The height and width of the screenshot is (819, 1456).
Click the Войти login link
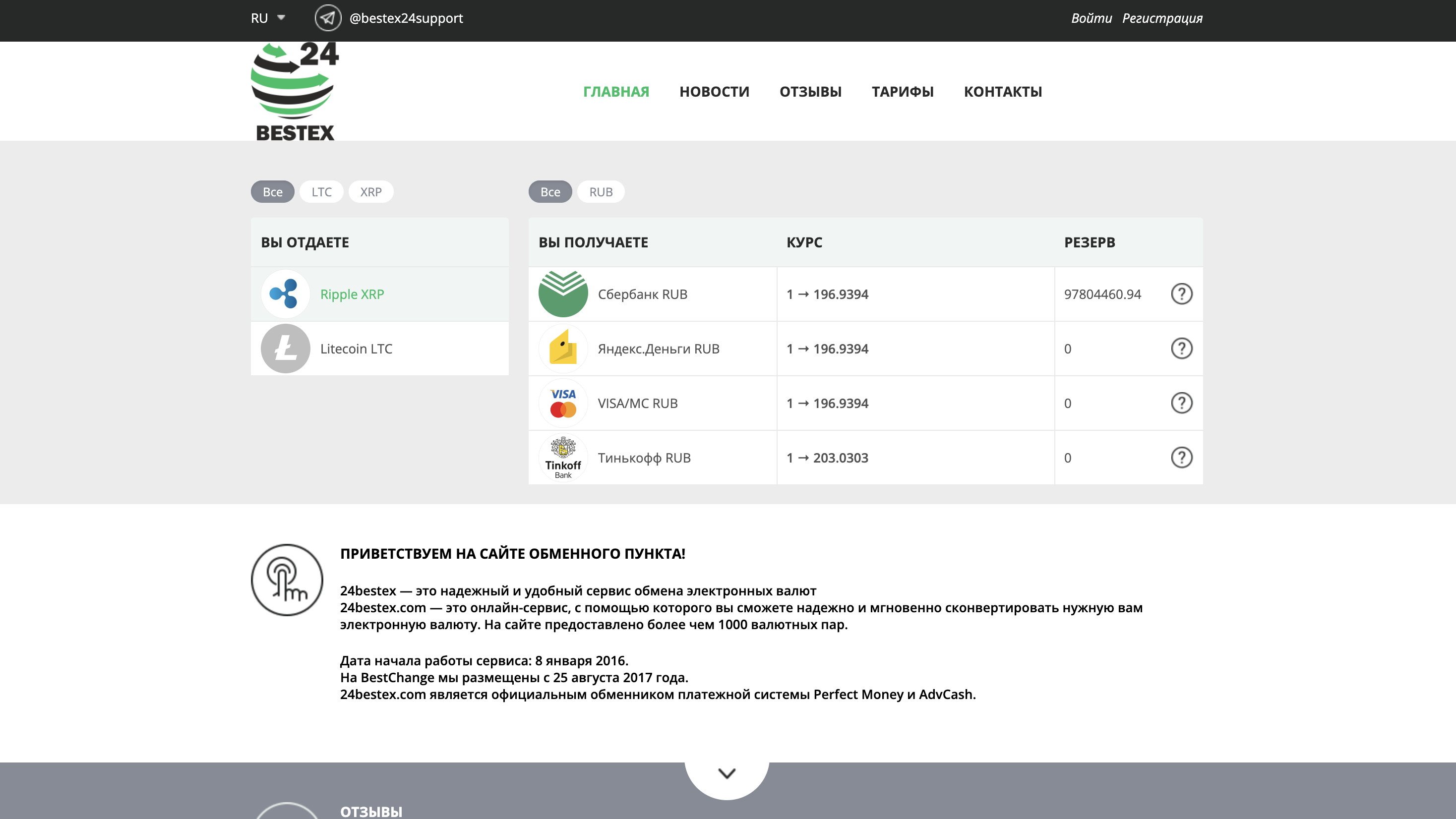point(1091,18)
